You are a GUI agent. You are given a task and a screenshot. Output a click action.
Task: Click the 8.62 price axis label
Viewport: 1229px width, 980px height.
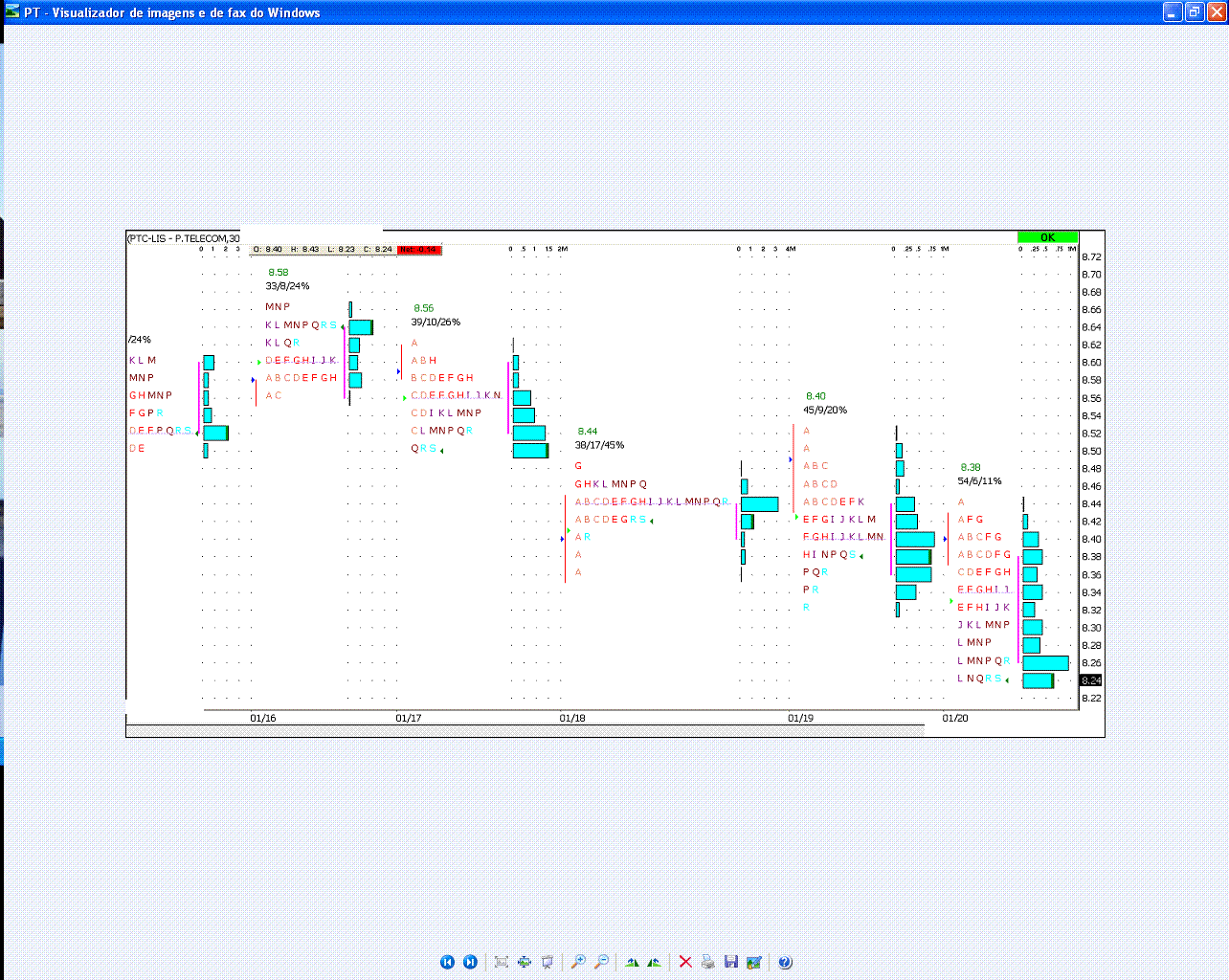tap(1091, 345)
